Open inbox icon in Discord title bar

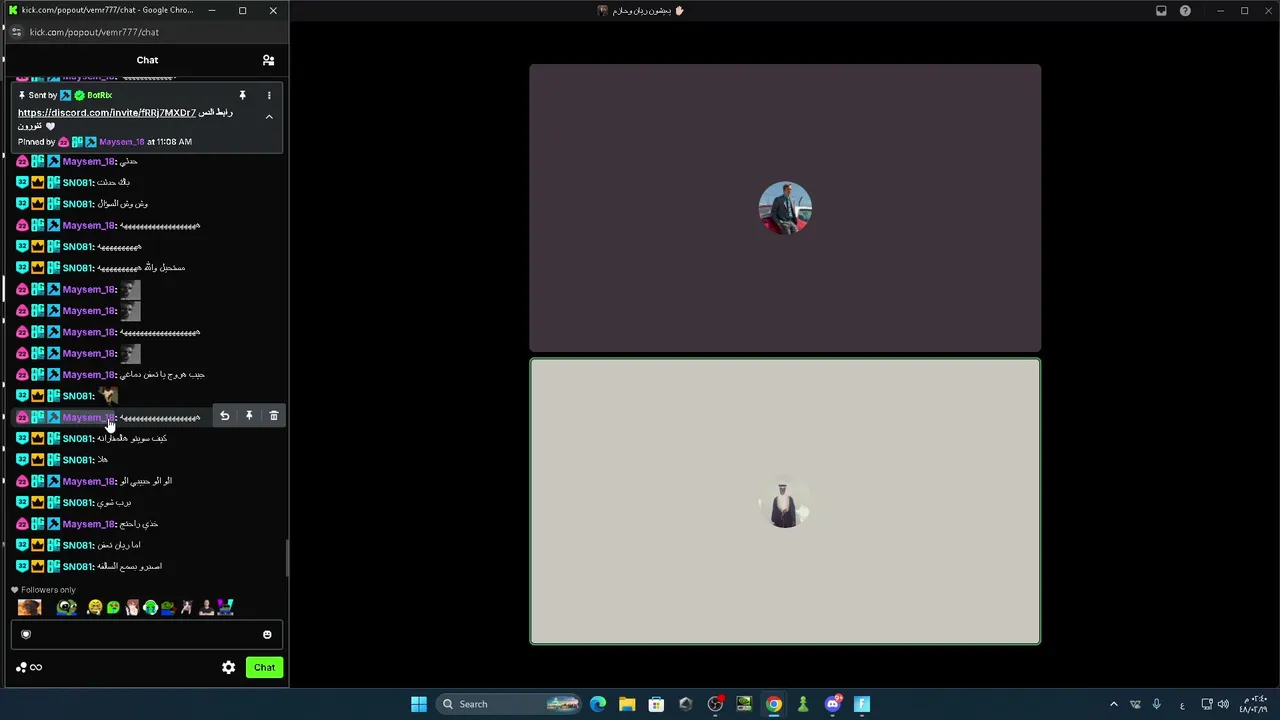coord(1161,11)
